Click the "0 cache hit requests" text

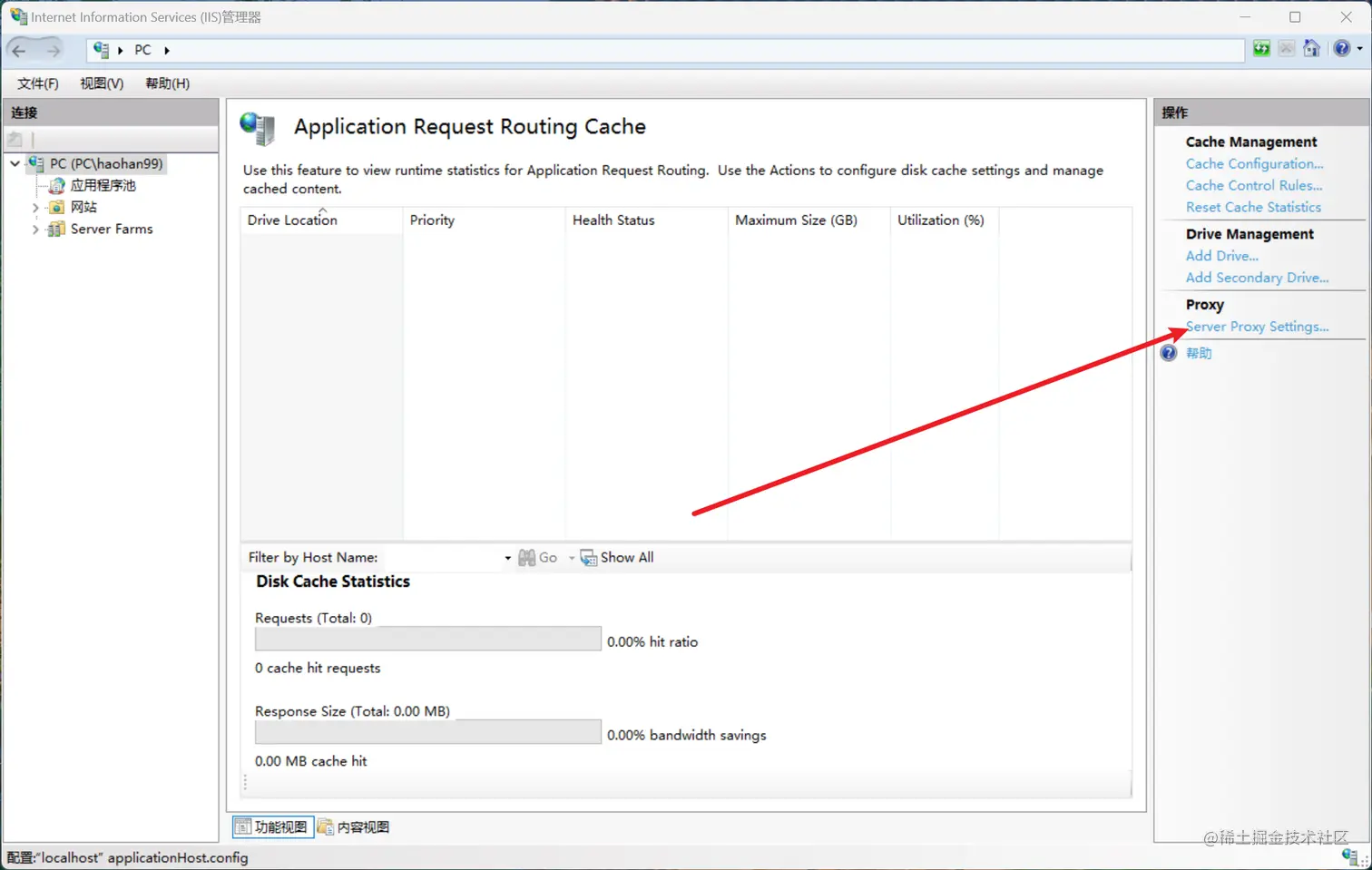(x=318, y=669)
